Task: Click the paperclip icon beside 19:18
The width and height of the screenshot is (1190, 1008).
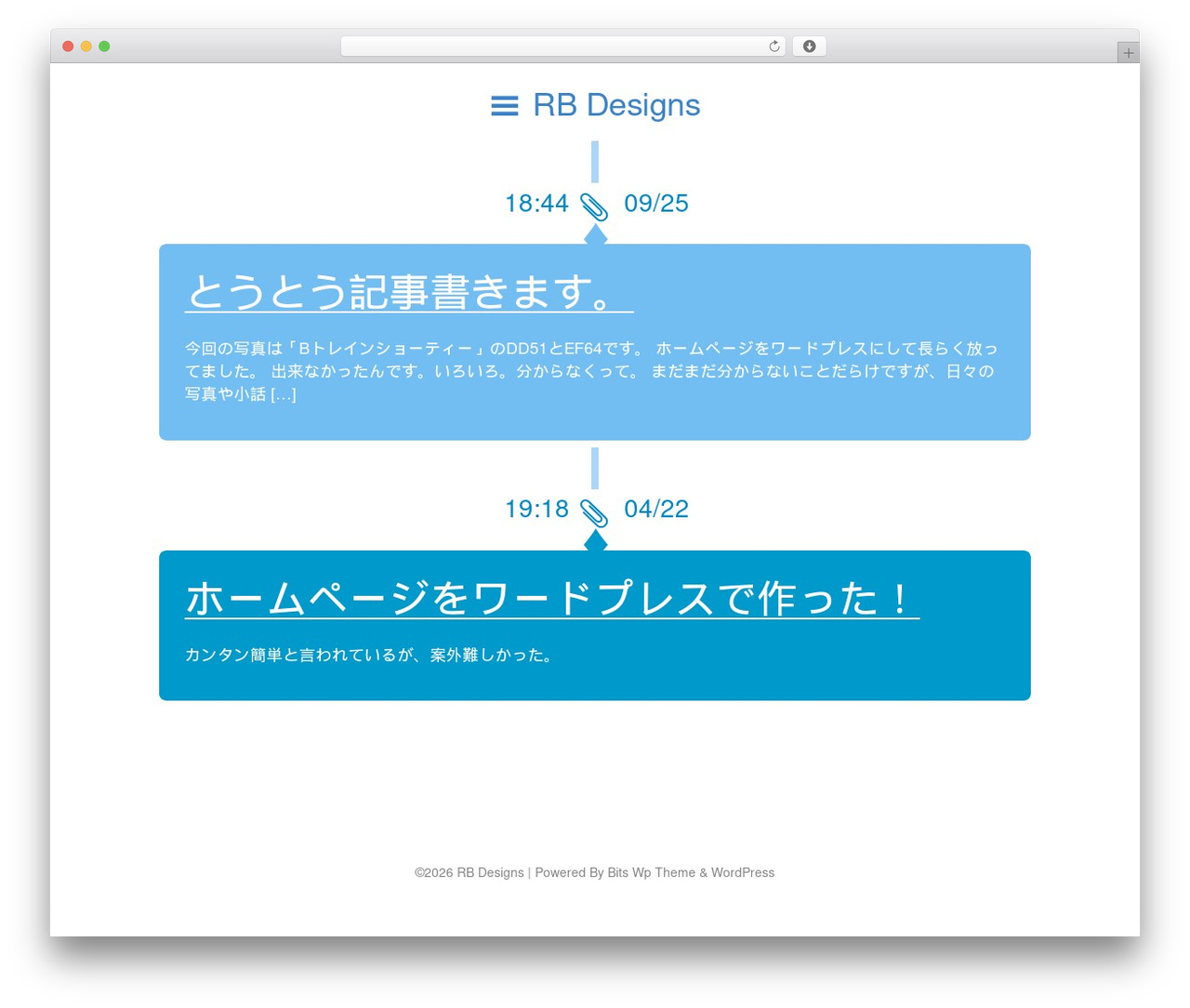Action: point(594,512)
